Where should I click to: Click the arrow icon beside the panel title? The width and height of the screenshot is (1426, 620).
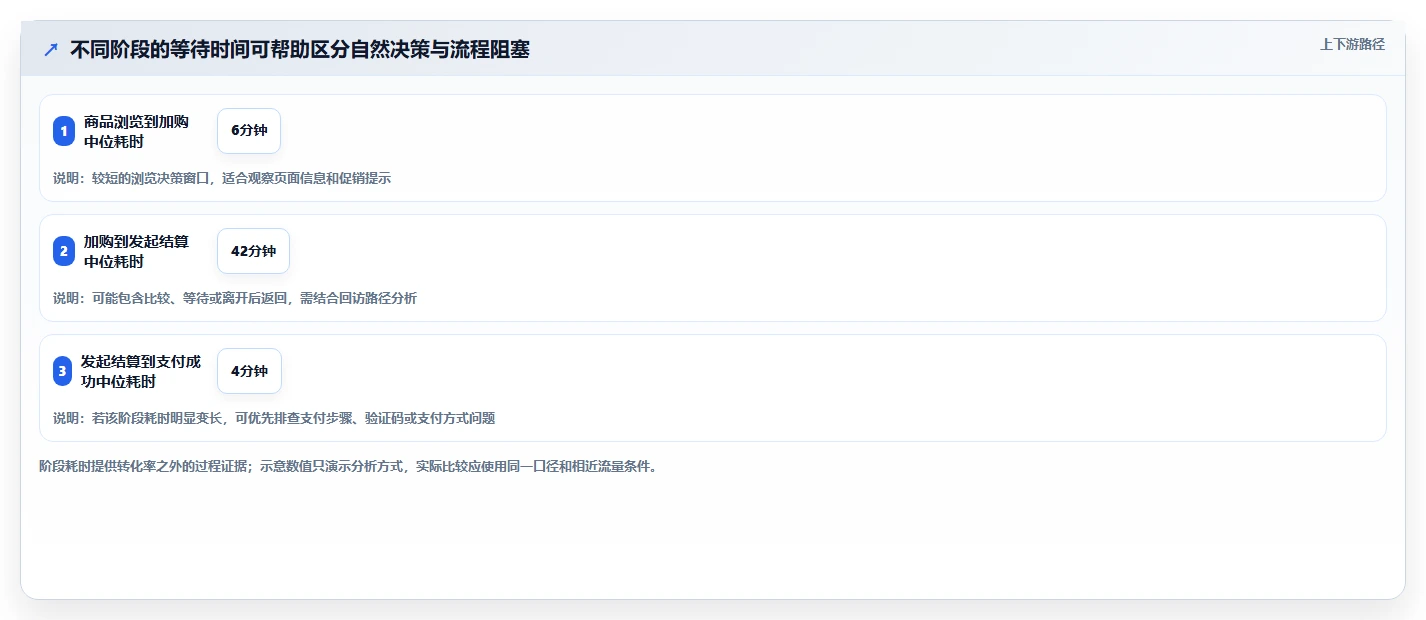click(51, 50)
